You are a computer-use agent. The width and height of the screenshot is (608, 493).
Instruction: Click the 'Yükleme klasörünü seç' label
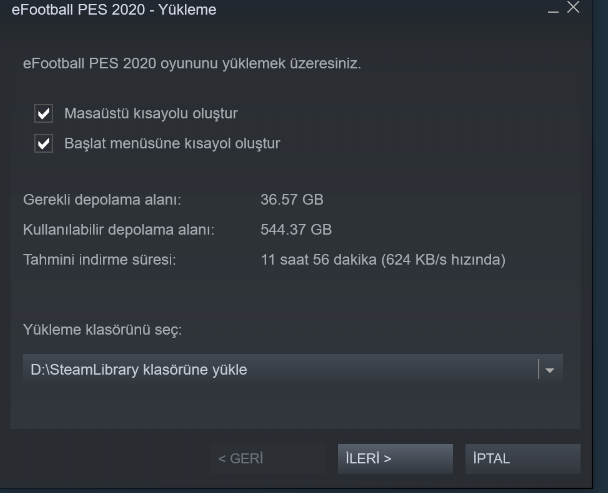[102, 330]
